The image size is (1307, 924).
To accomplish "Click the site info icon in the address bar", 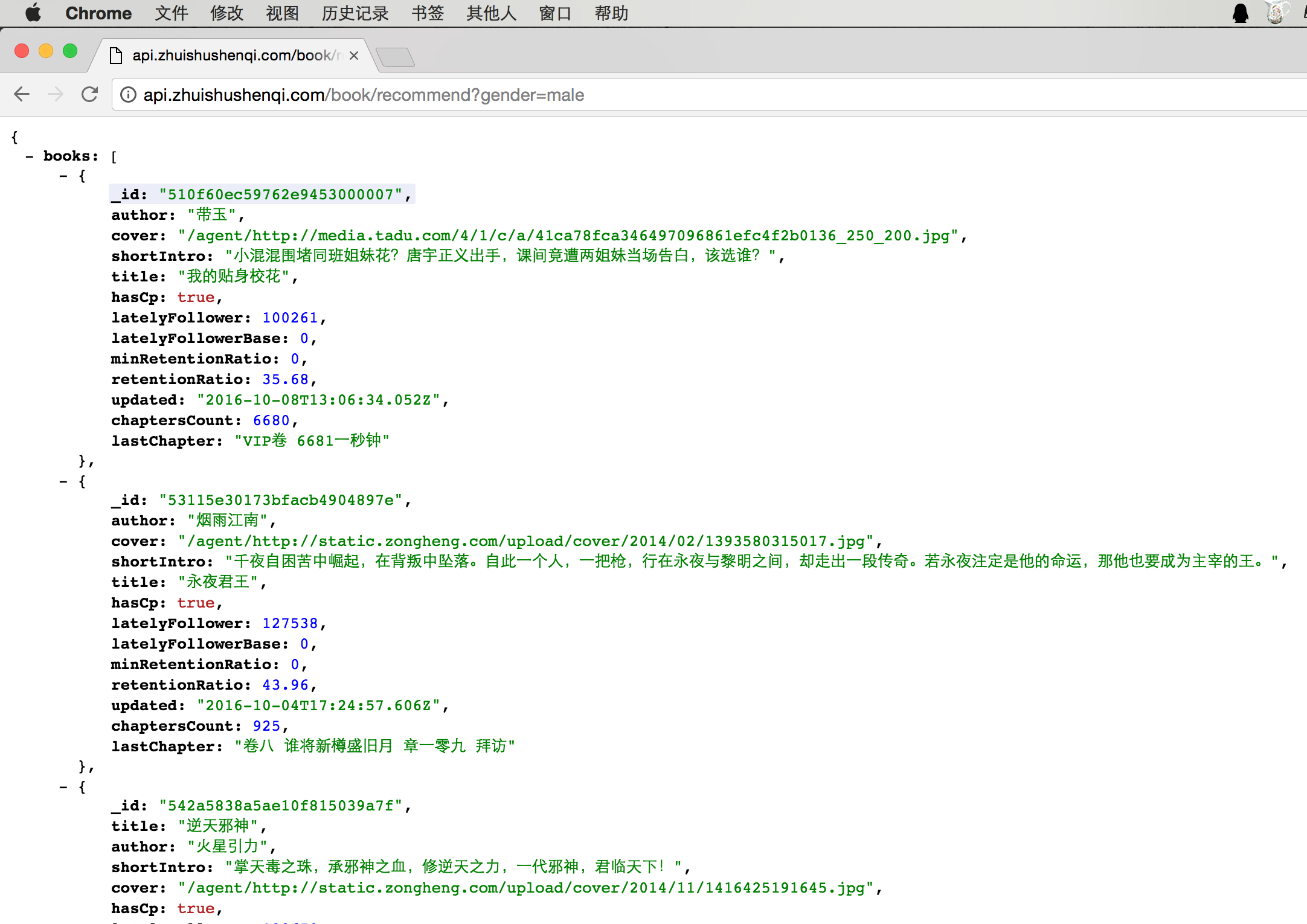I will pos(128,95).
